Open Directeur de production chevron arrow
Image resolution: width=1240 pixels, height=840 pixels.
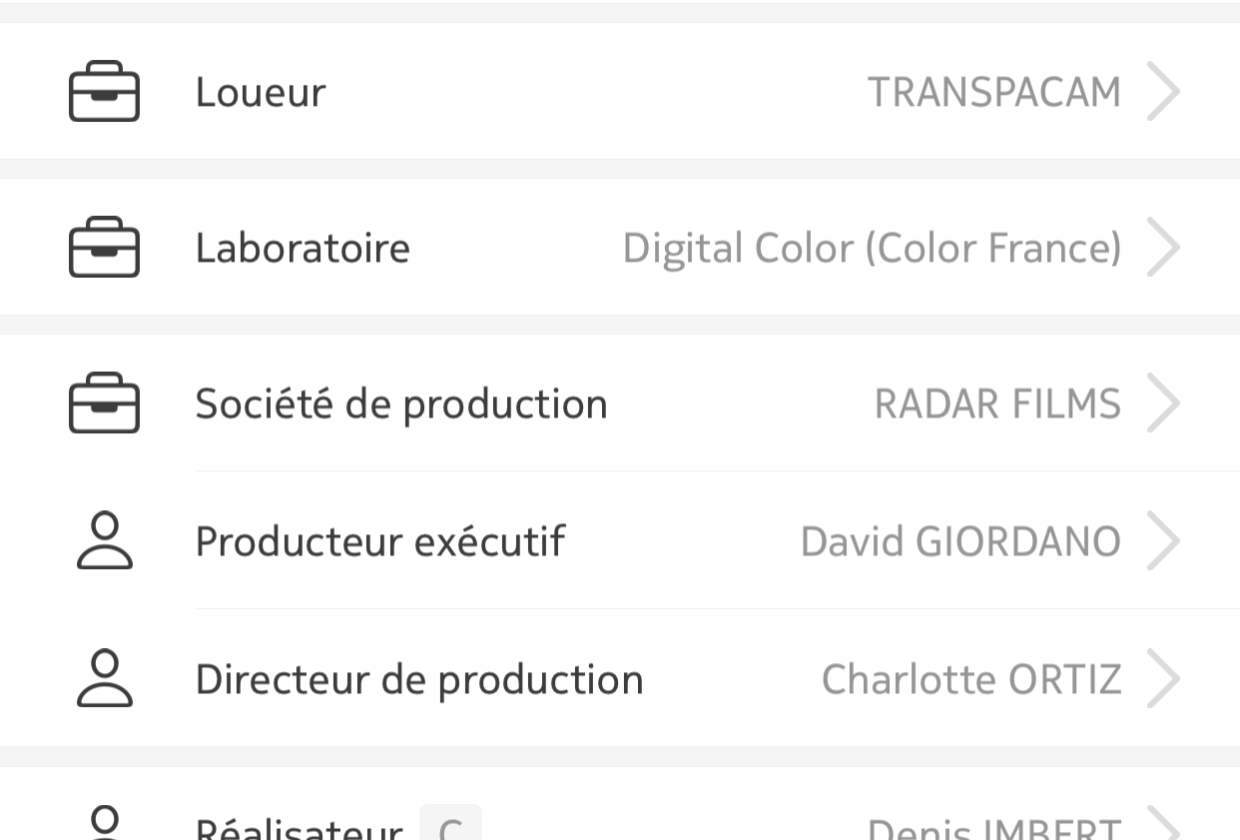point(1163,678)
